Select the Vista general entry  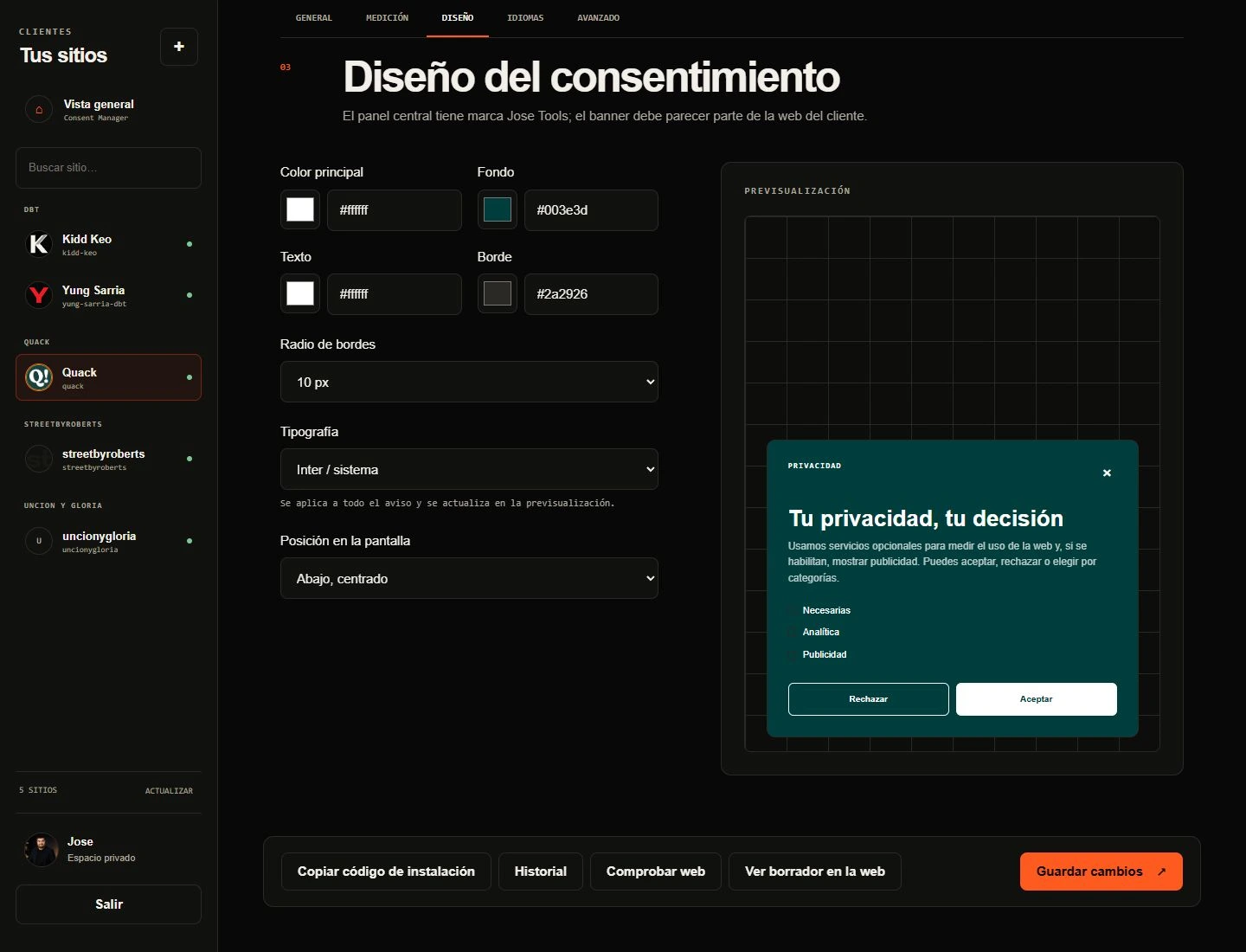[108, 110]
